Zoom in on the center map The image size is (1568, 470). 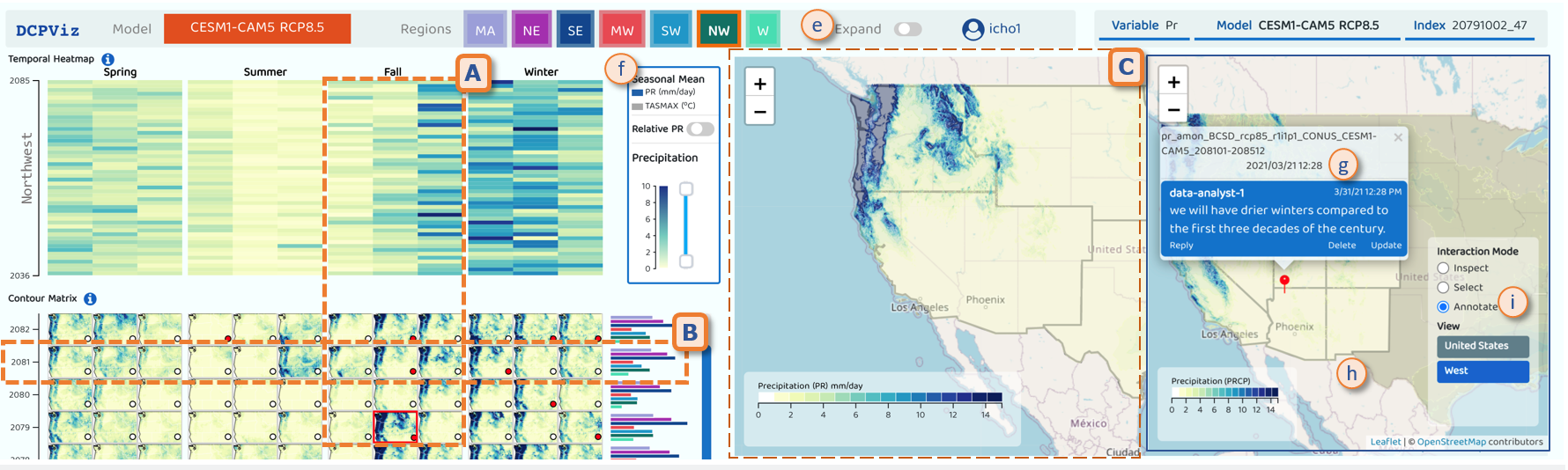tap(759, 84)
